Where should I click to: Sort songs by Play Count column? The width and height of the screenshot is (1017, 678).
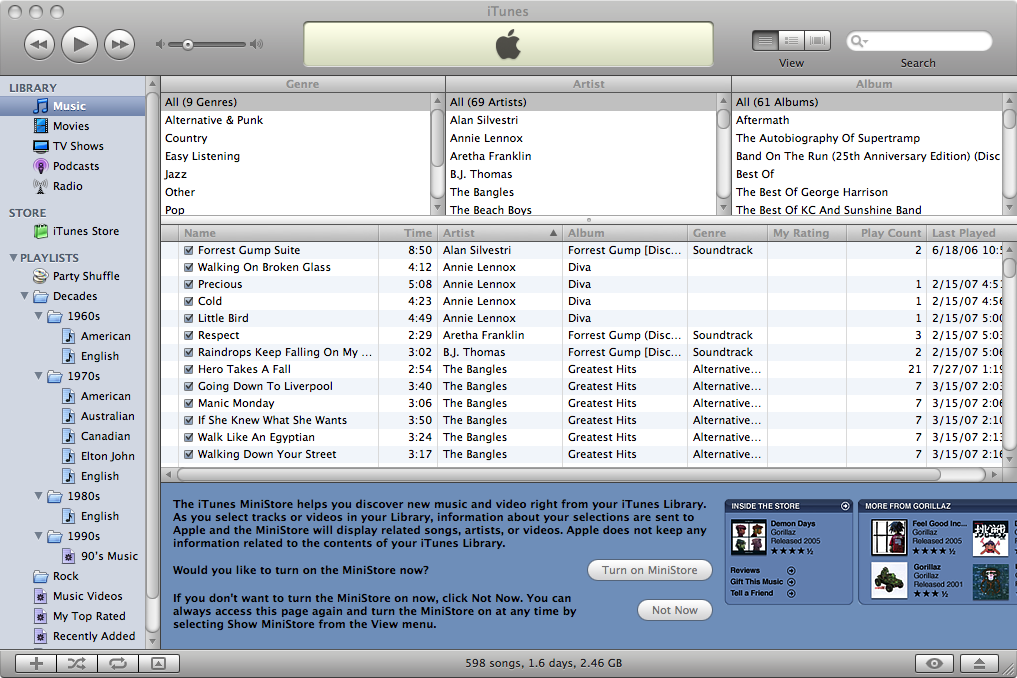pyautogui.click(x=887, y=233)
